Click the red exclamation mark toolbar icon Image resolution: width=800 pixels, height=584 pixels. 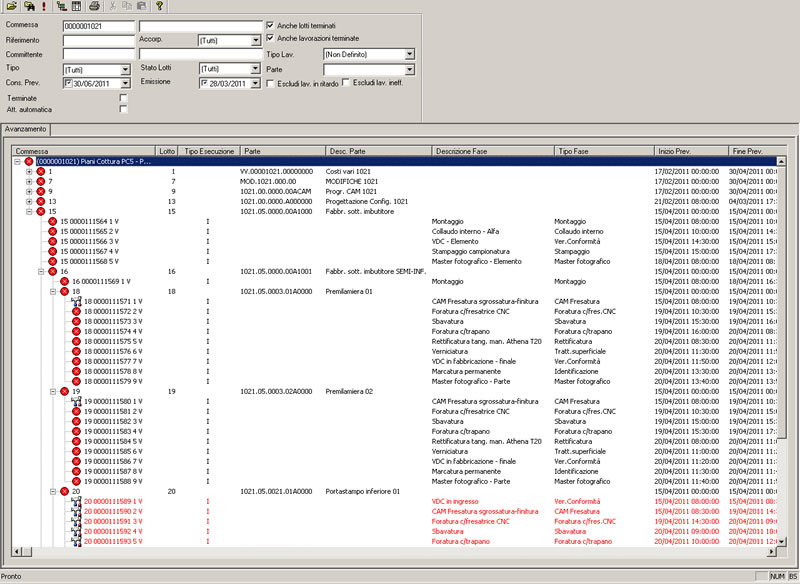point(44,6)
